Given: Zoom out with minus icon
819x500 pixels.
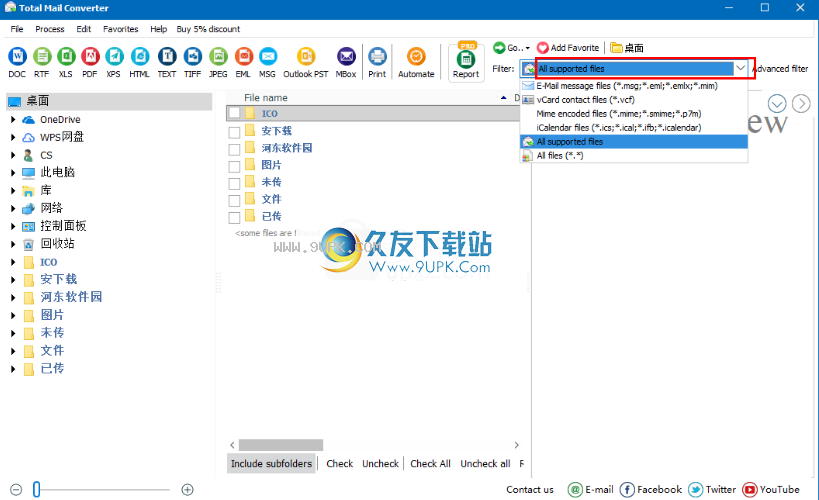Looking at the screenshot, I should coord(16,490).
